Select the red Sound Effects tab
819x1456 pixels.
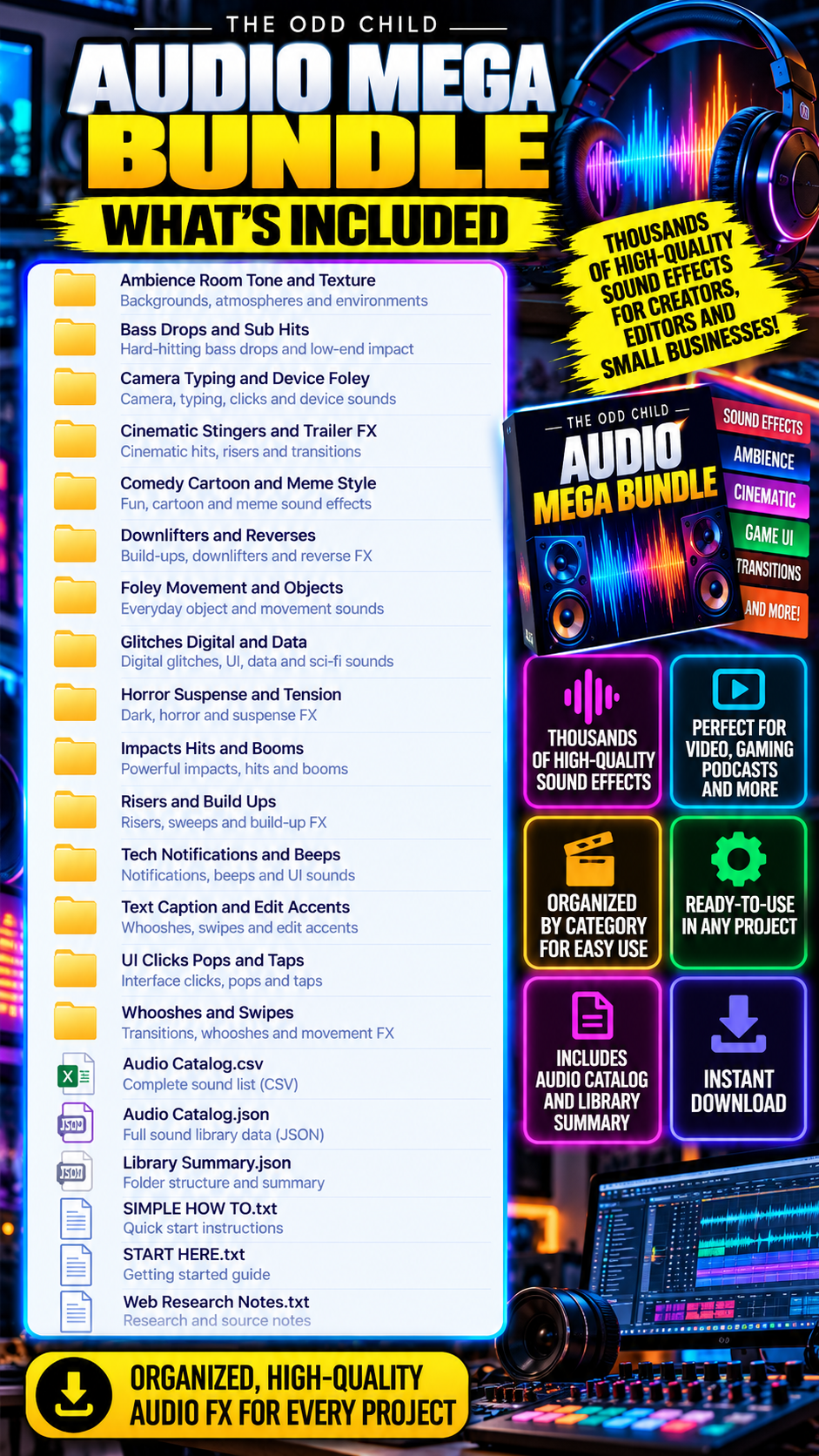[762, 422]
